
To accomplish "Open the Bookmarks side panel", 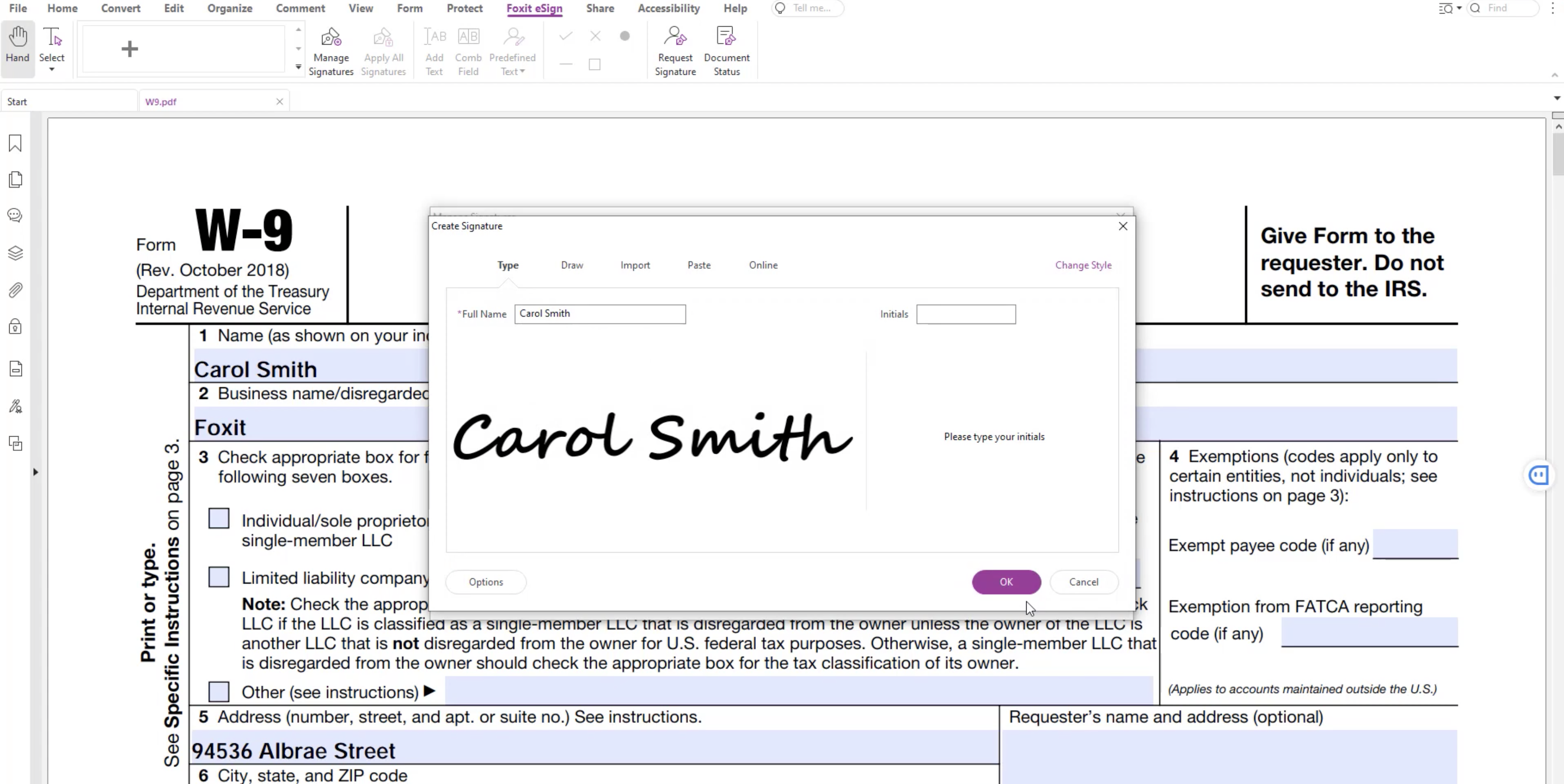I will click(15, 143).
